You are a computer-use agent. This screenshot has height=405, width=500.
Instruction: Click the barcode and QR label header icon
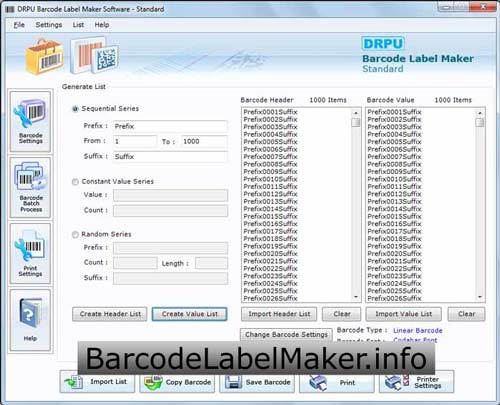pyautogui.click(x=94, y=55)
